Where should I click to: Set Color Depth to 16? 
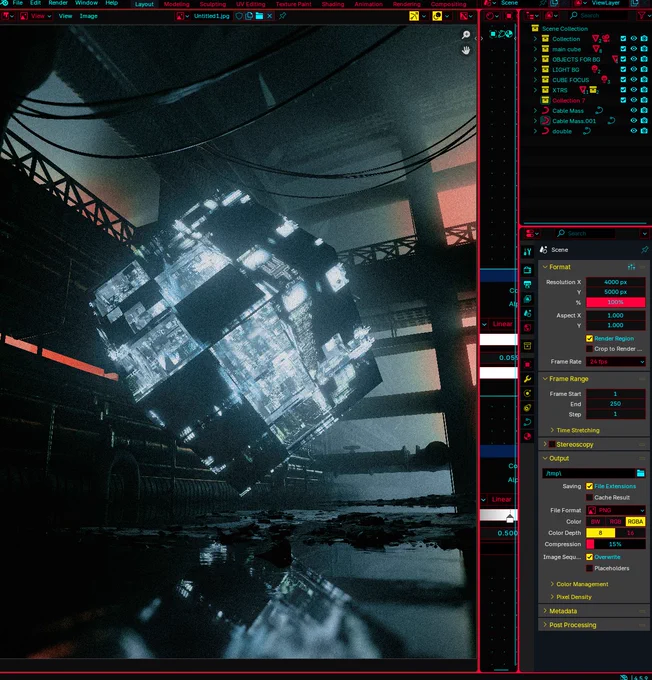coord(630,533)
